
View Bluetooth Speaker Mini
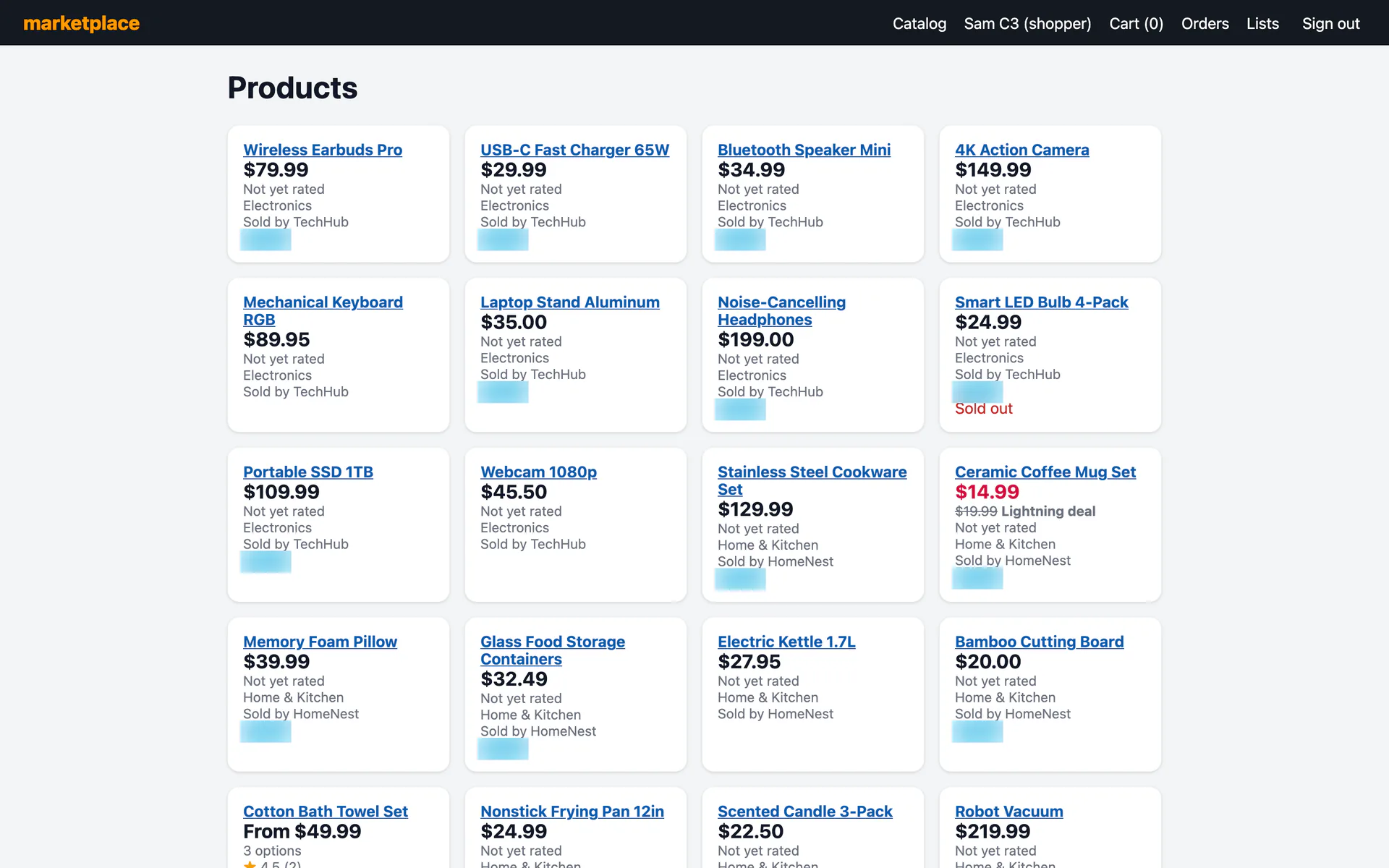(x=804, y=150)
